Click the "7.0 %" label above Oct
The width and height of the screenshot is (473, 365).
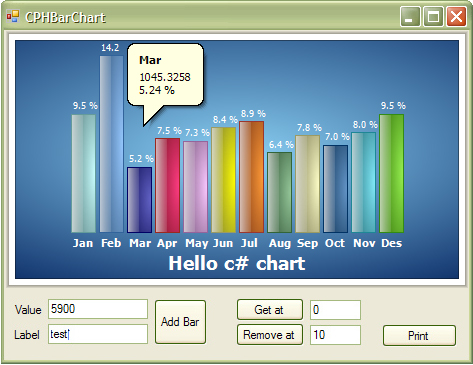tap(337, 137)
